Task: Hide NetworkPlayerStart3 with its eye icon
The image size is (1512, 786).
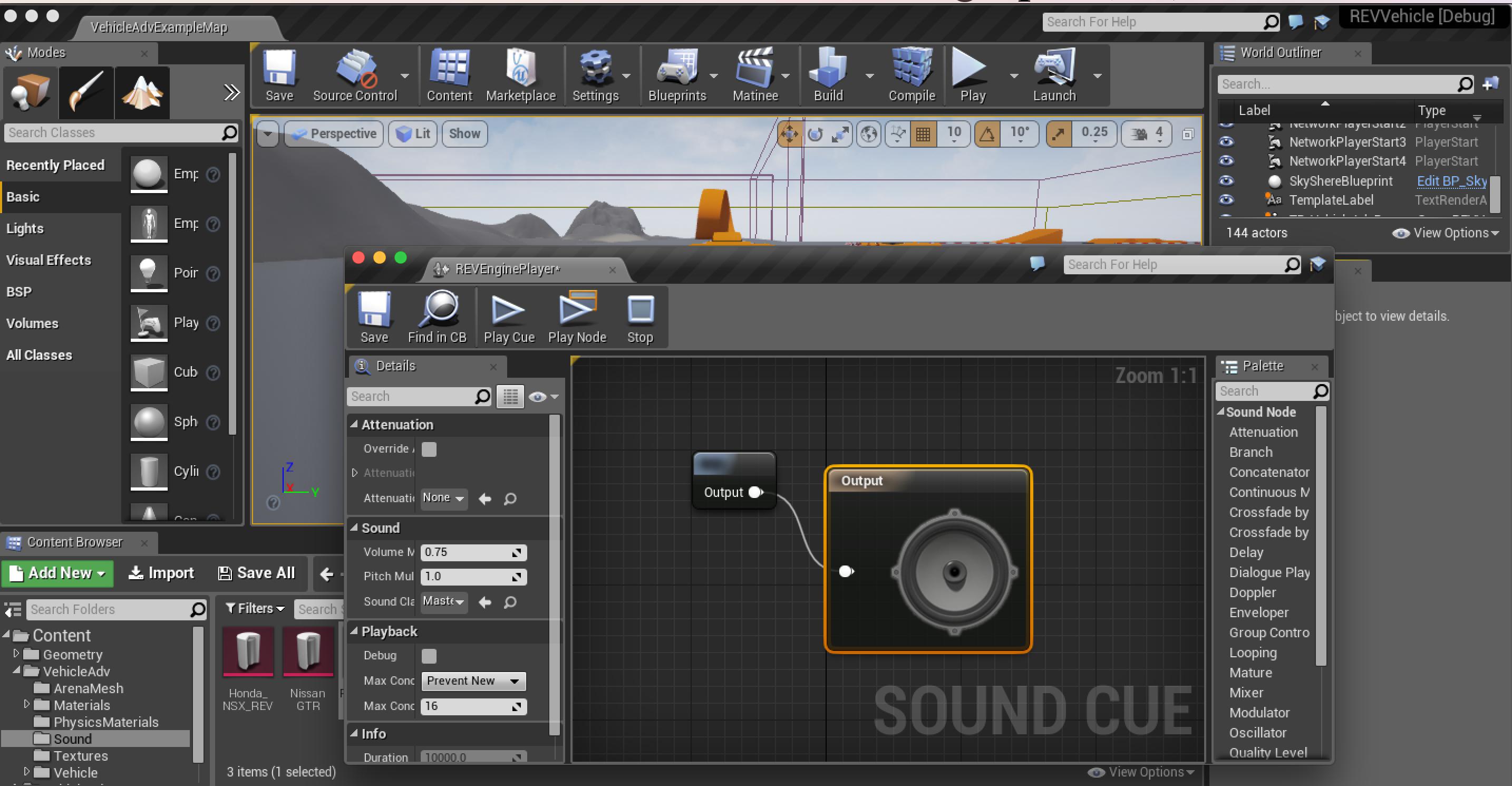Action: (x=1226, y=142)
